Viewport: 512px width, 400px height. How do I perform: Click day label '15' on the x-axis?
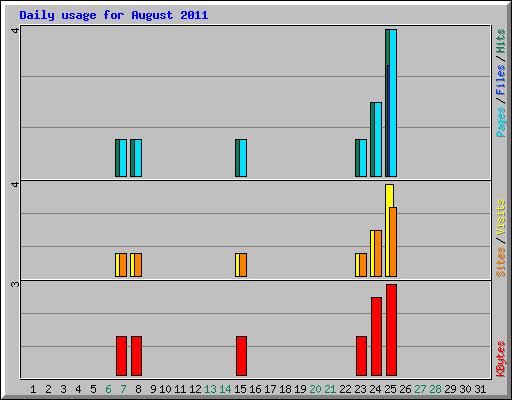point(240,389)
